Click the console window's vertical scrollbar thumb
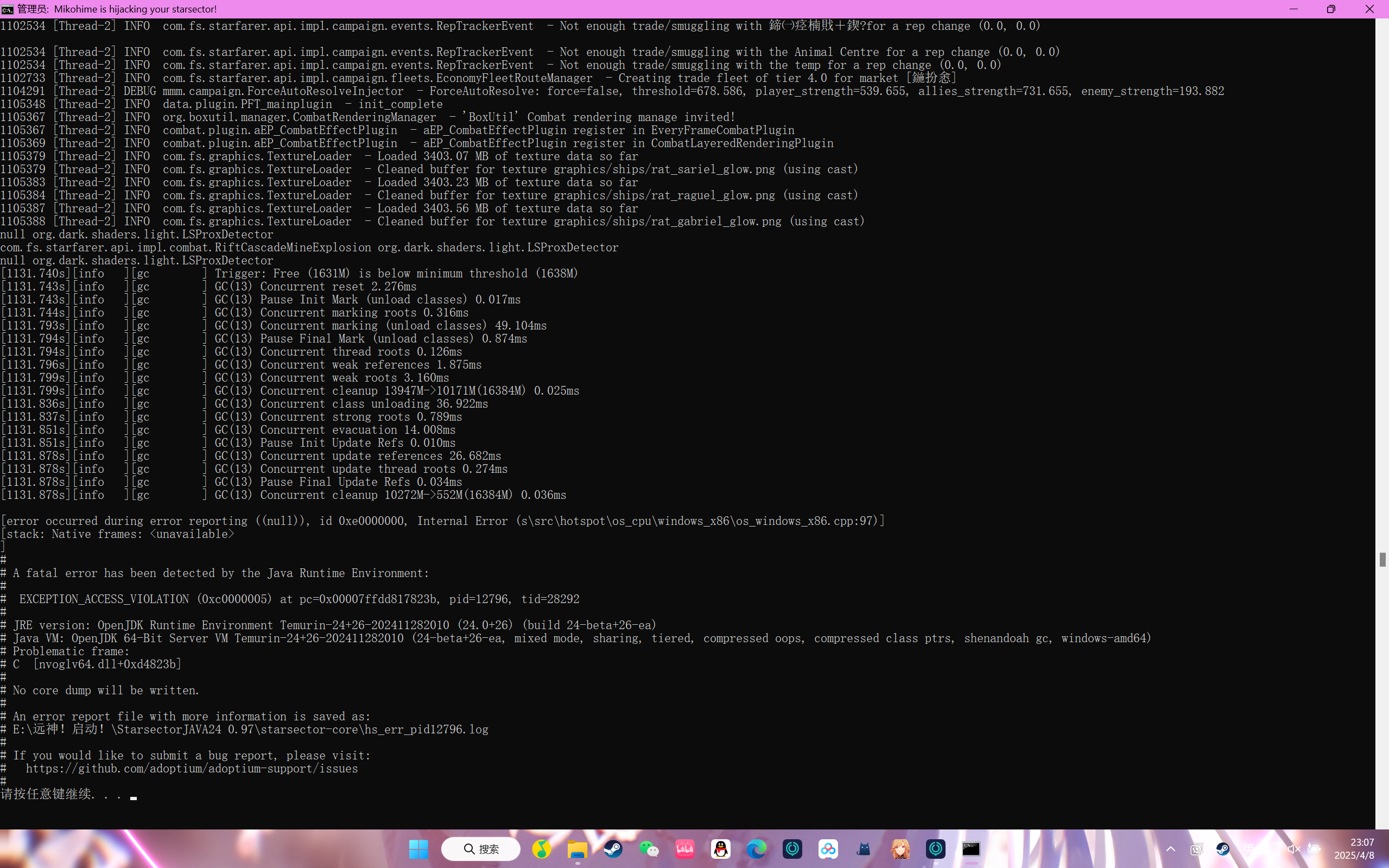 coord(1382,559)
